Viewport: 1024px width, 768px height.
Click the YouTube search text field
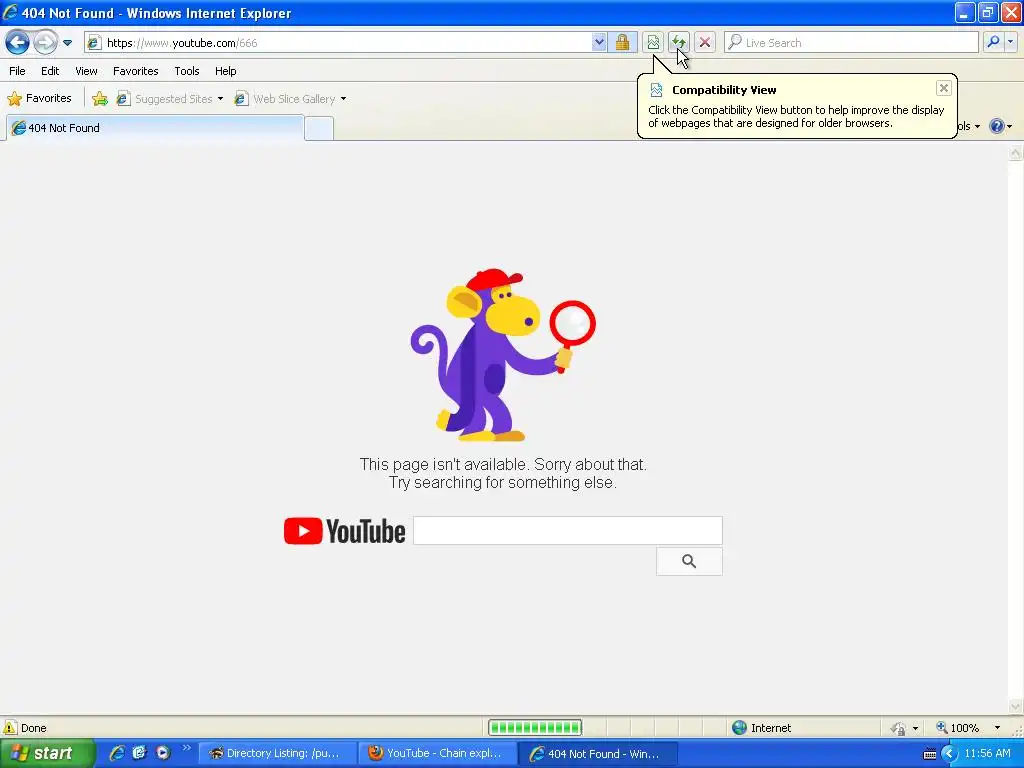pyautogui.click(x=568, y=530)
